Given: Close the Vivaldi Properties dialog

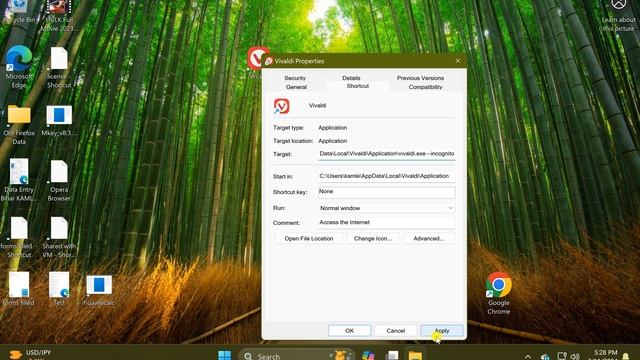Looking at the screenshot, I should point(458,61).
